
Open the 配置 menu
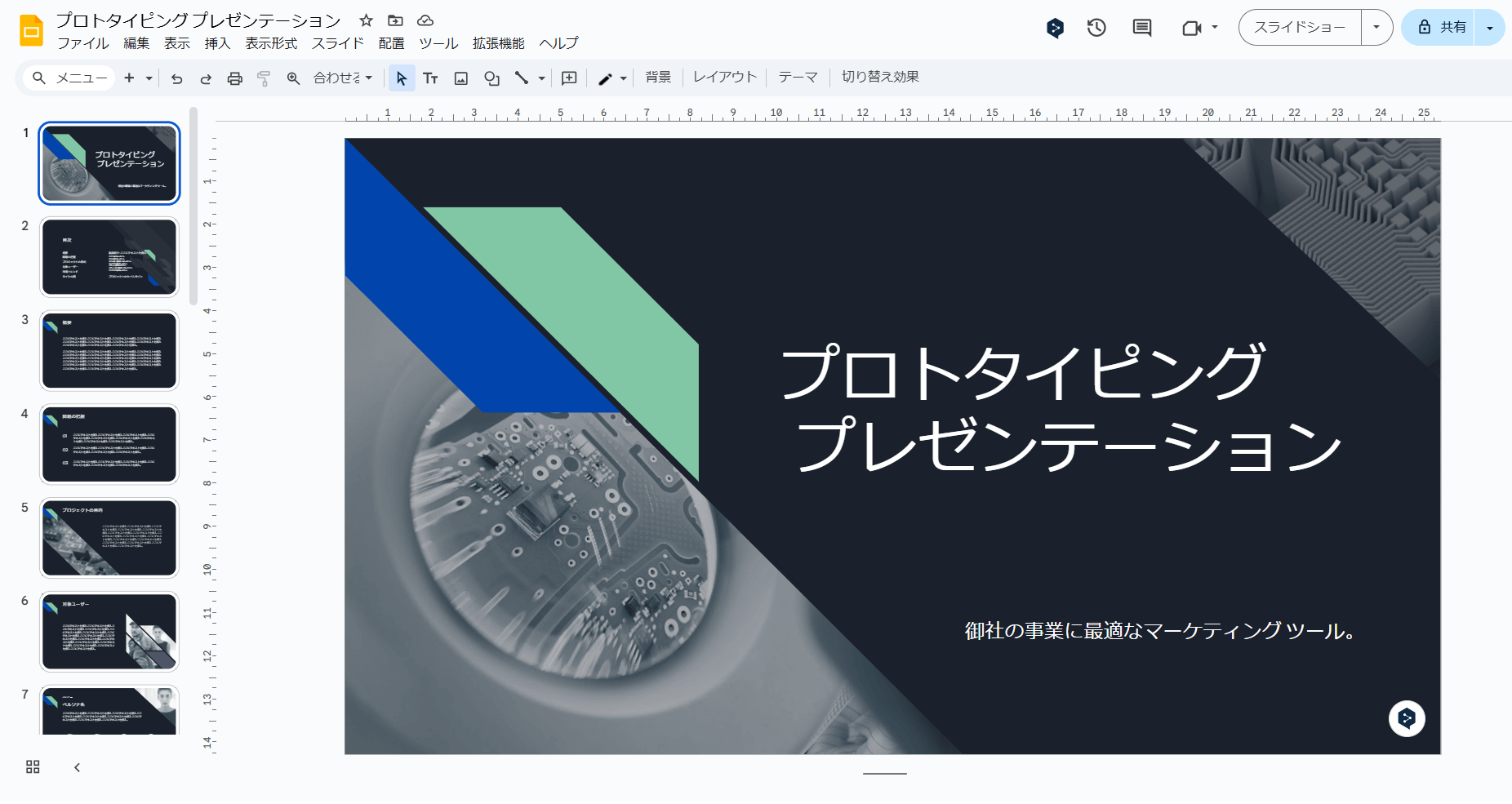coord(392,43)
